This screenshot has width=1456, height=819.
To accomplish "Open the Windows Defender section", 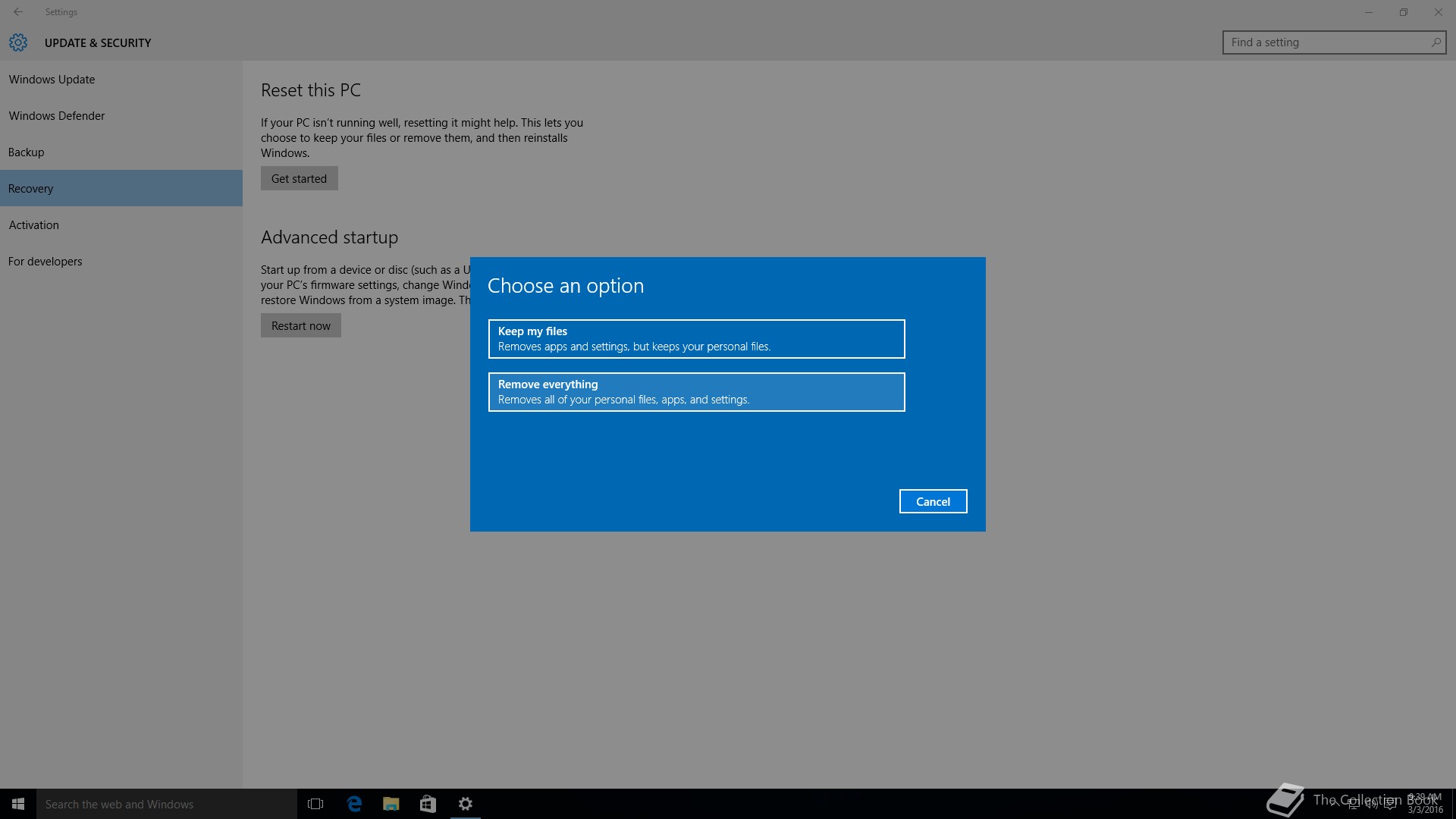I will pos(57,116).
